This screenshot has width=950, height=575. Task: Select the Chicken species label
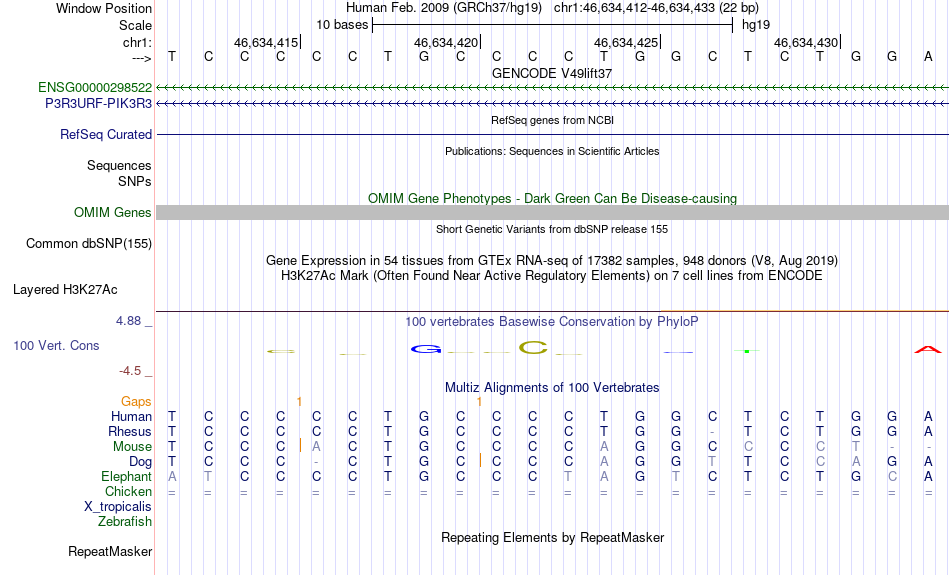[128, 491]
